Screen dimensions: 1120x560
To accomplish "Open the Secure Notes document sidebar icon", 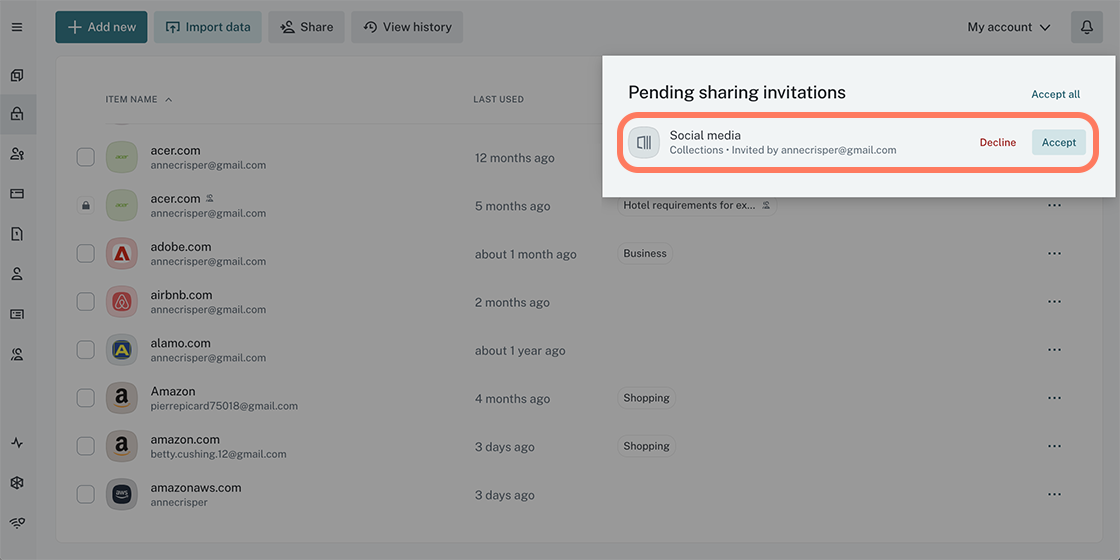I will (x=17, y=234).
